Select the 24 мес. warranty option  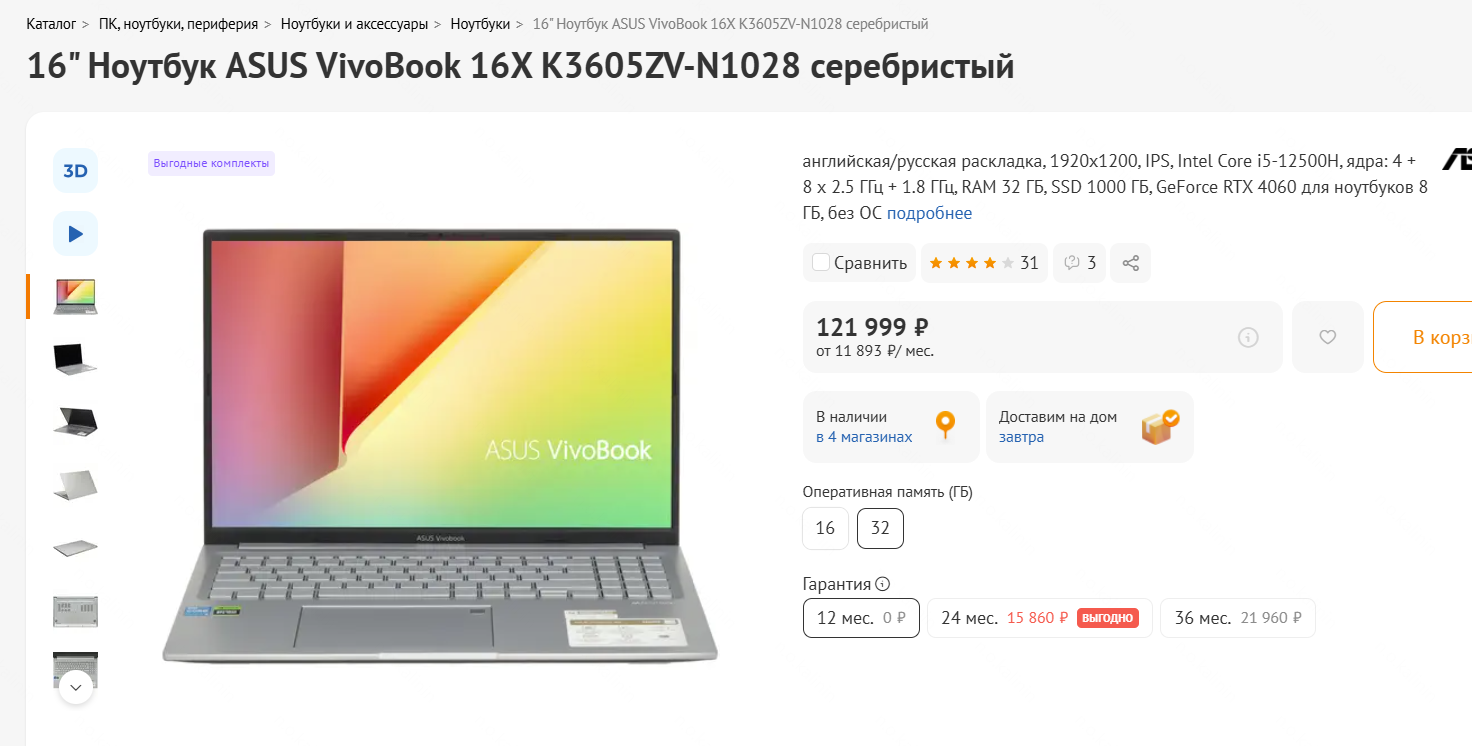(x=1040, y=618)
